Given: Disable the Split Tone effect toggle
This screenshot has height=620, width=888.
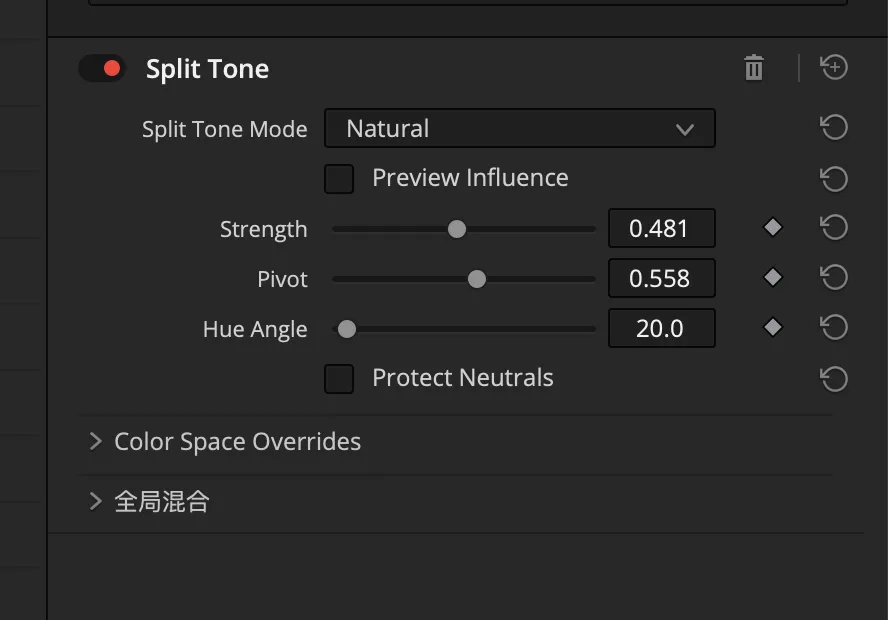Looking at the screenshot, I should coord(102,69).
